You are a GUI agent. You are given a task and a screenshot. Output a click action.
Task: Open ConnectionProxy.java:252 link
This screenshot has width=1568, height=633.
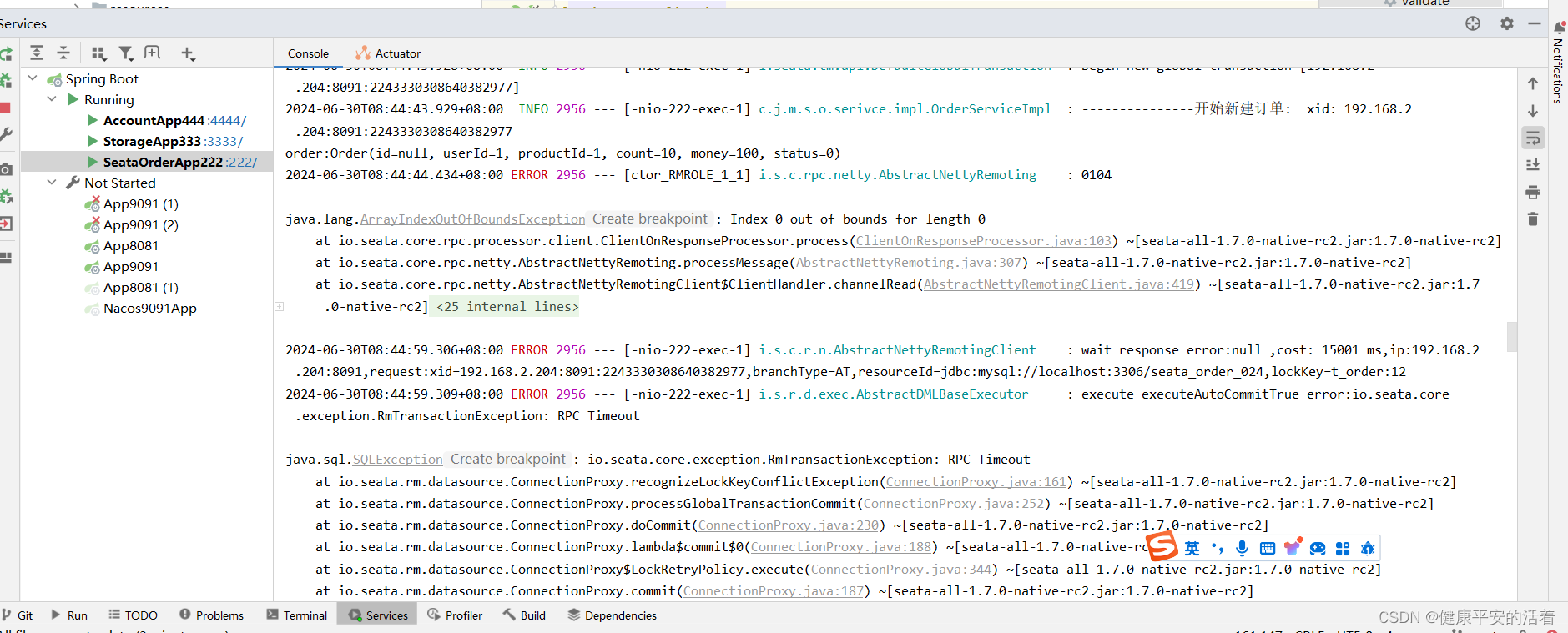[x=954, y=503]
